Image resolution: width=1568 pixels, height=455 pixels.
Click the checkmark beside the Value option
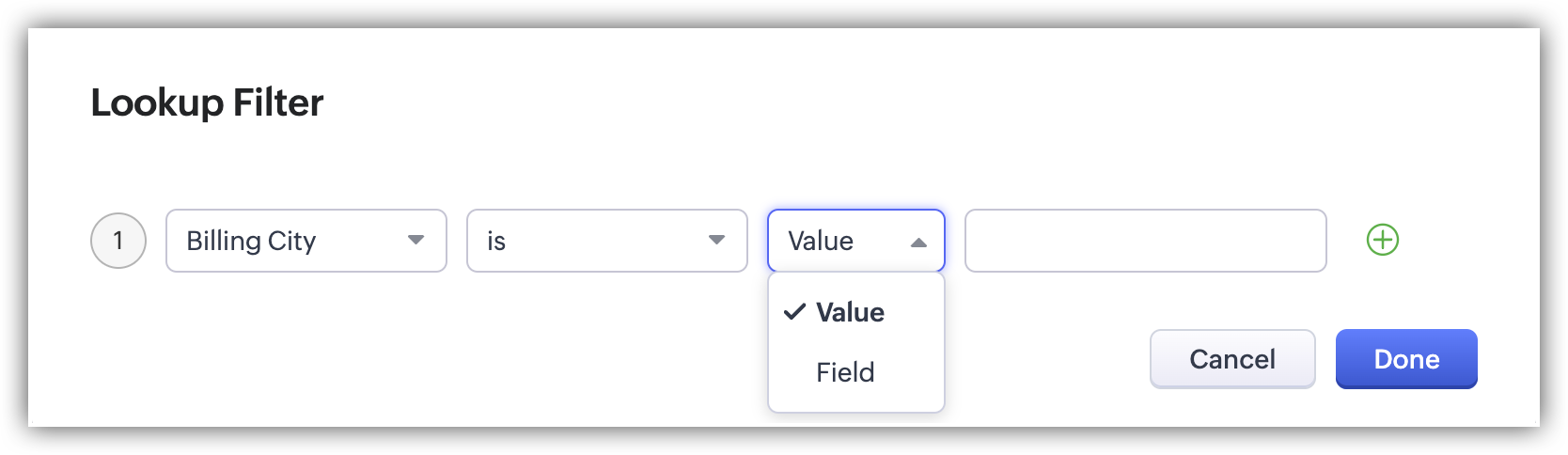[794, 312]
